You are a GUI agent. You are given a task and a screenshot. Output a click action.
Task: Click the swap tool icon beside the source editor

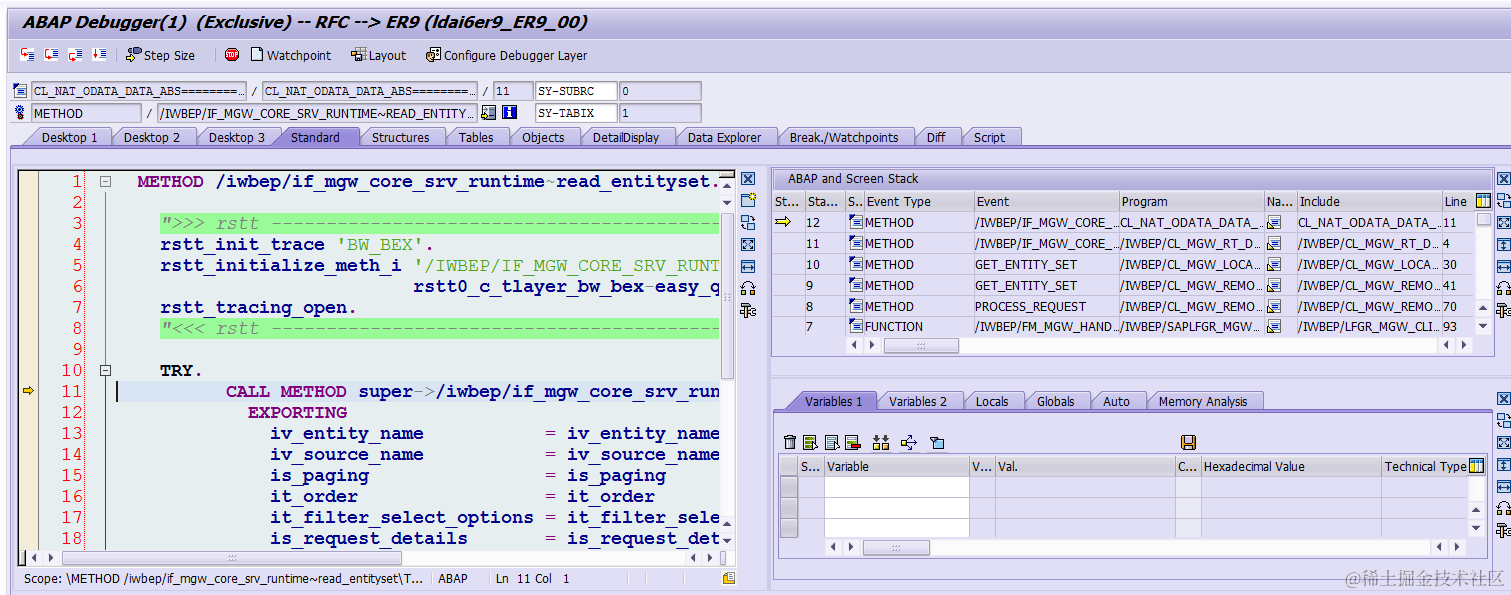point(748,223)
